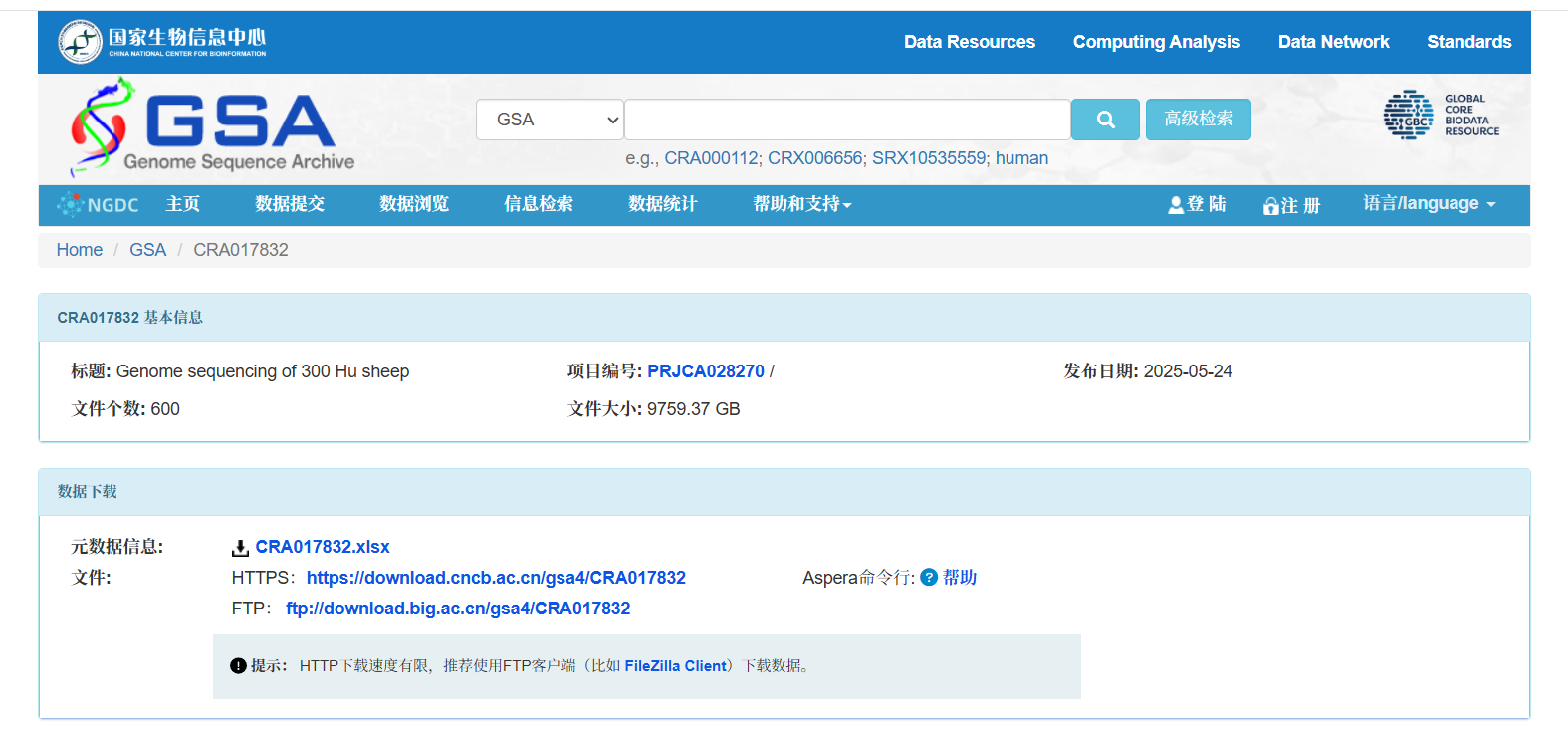This screenshot has height=731, width=1568.
Task: Click the download icon beside CRA017832.xlsx
Action: pos(240,548)
